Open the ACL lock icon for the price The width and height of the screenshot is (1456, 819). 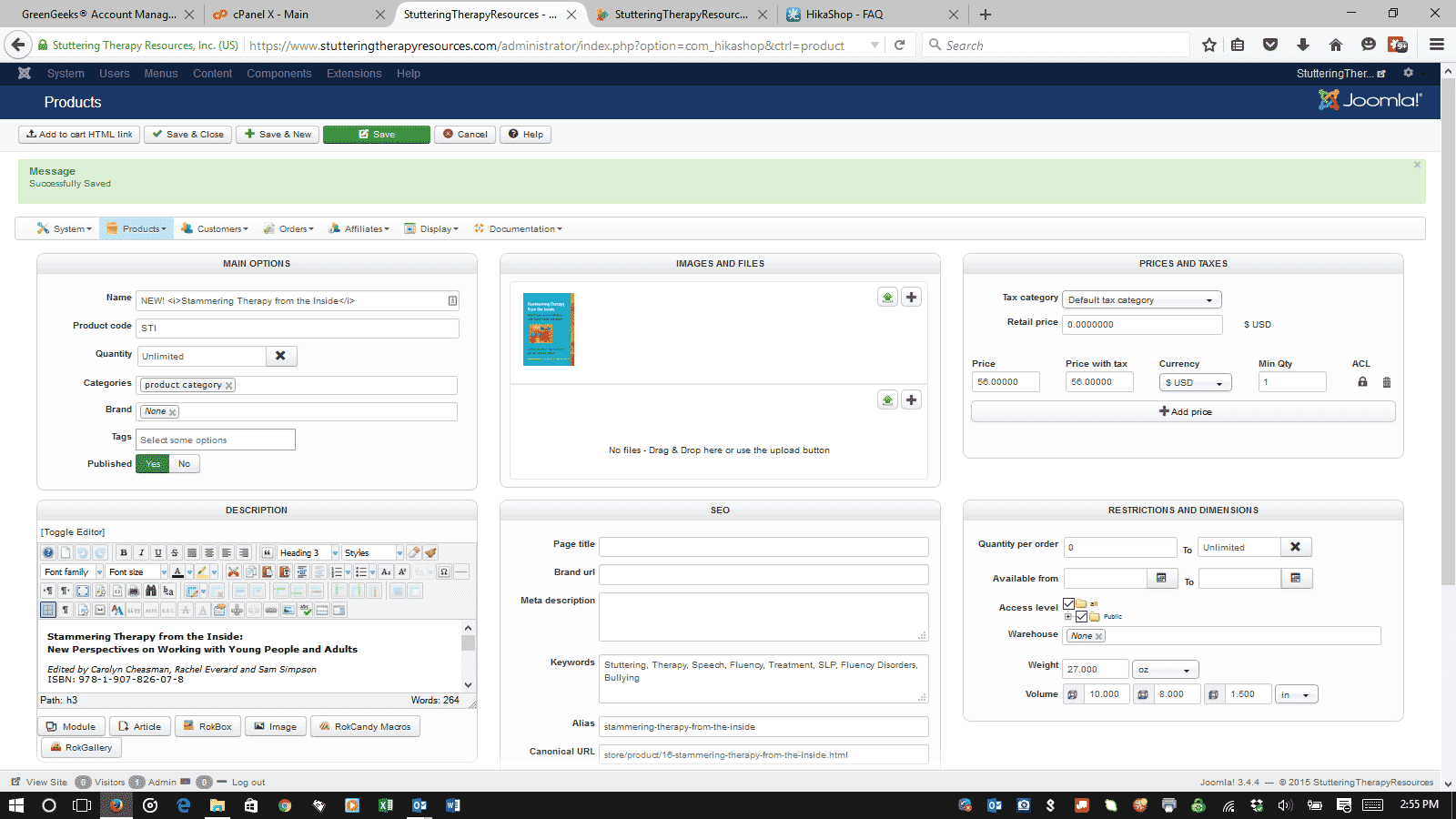pos(1362,382)
